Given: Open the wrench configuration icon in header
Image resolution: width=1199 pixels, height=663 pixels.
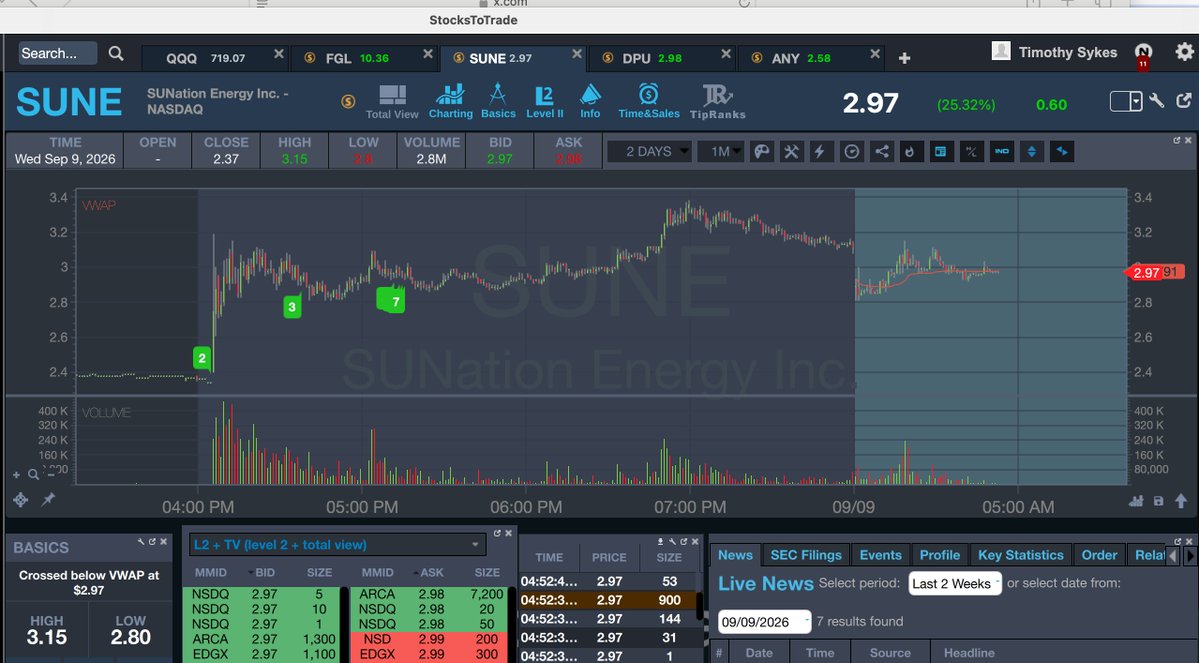Looking at the screenshot, I should [x=1156, y=101].
